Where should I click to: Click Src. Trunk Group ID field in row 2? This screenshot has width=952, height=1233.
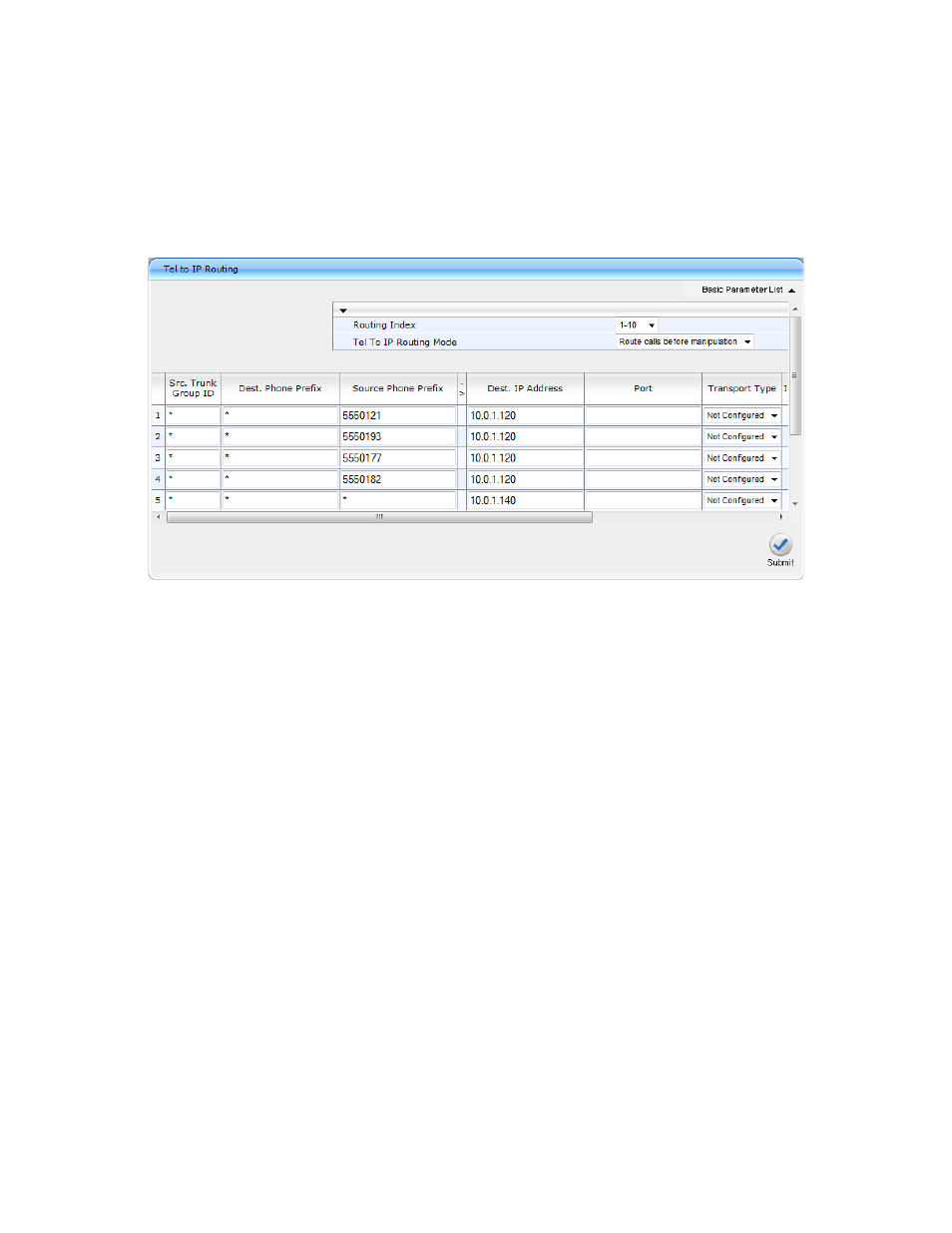[x=193, y=436]
